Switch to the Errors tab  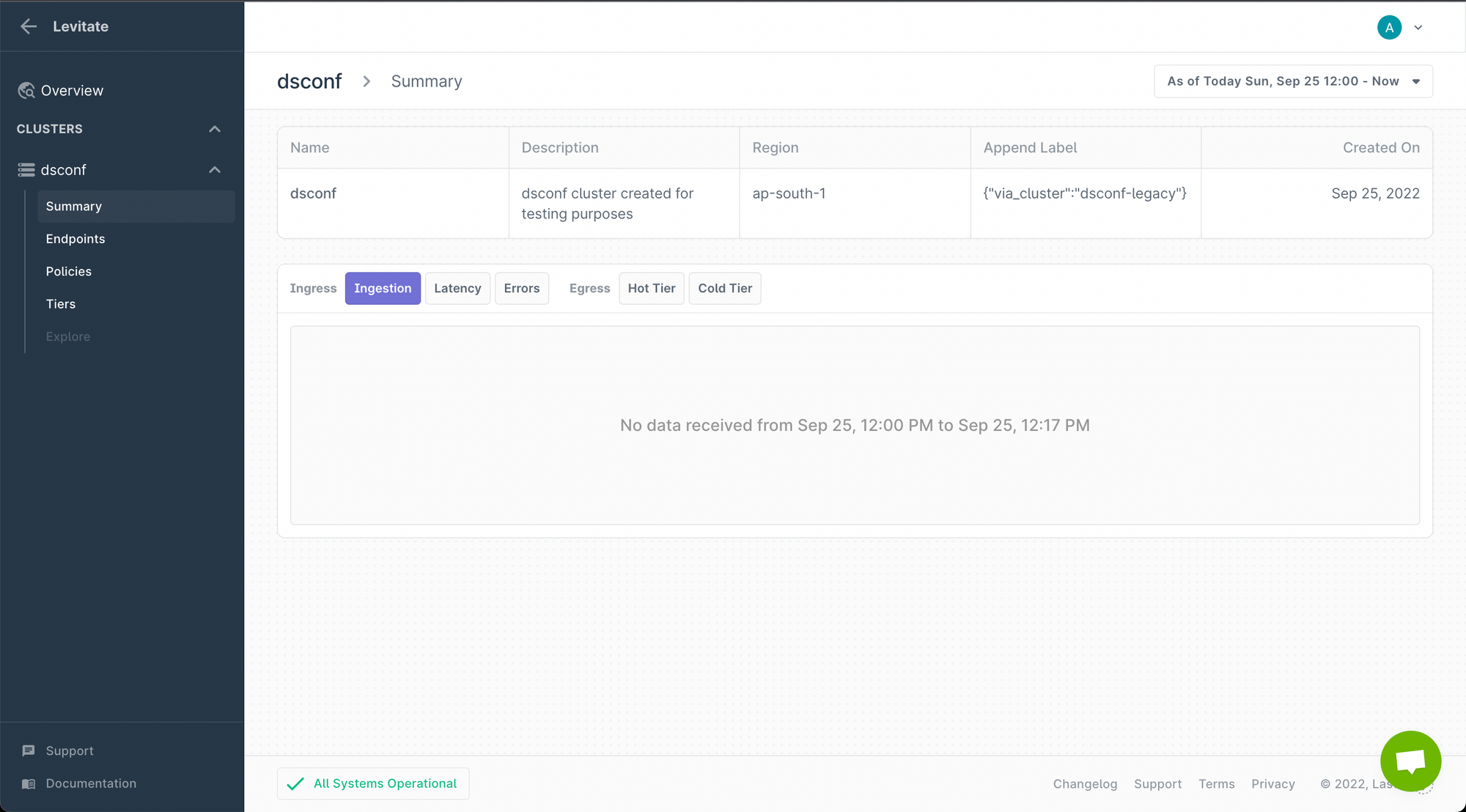521,288
